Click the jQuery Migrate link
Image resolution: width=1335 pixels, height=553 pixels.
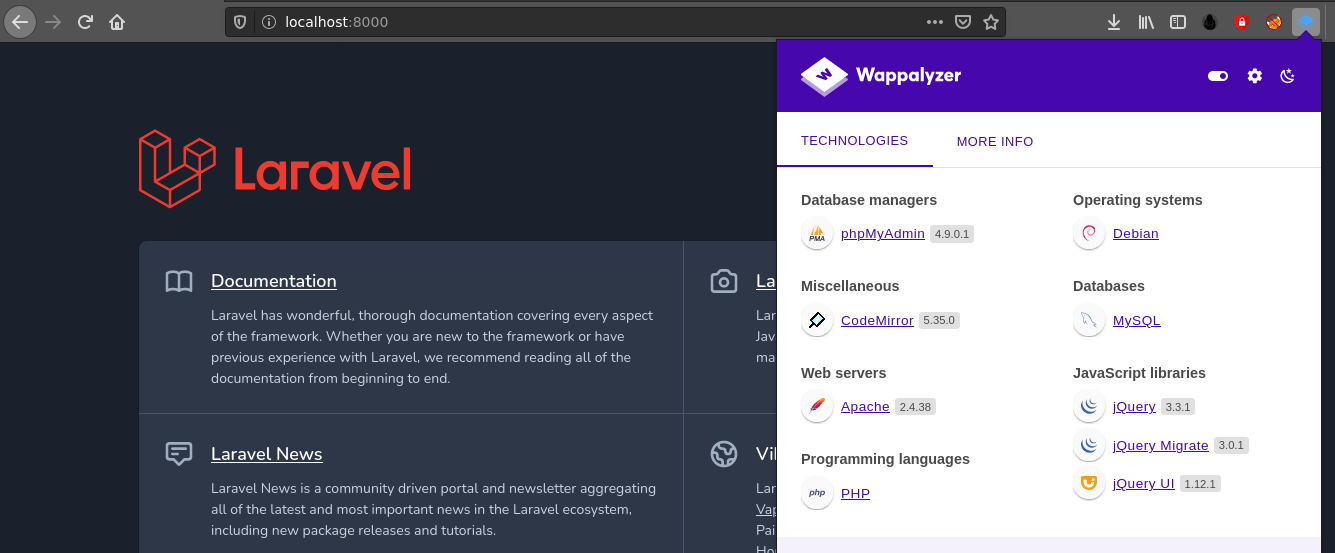[1160, 446]
